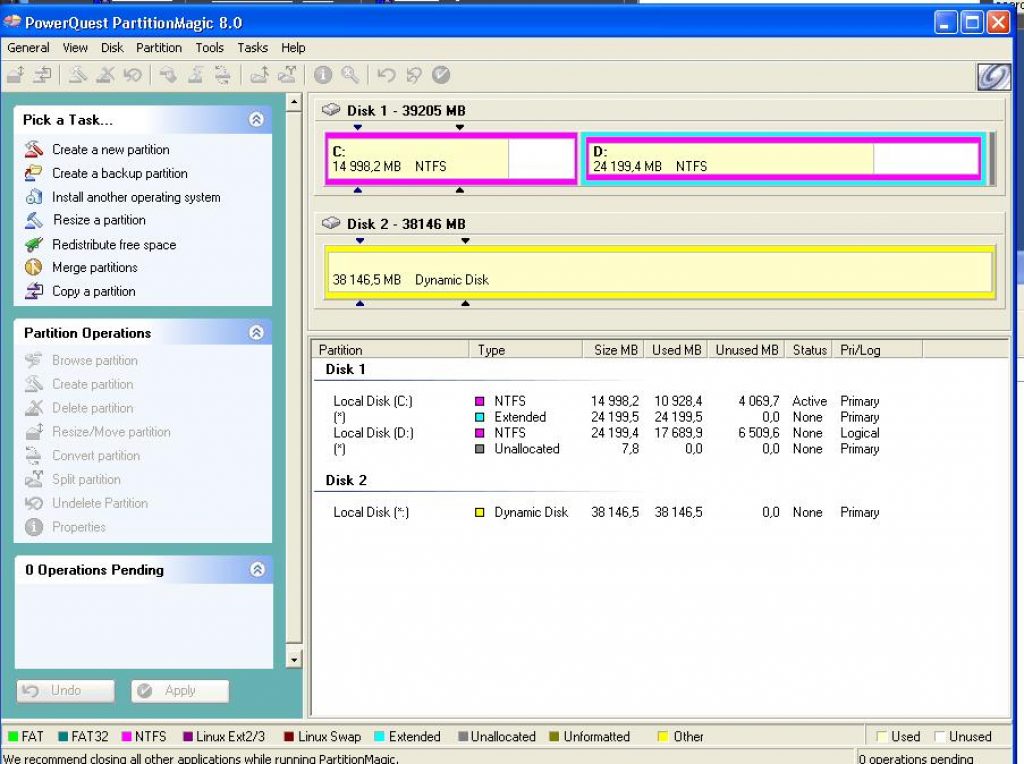The image size is (1024, 764).
Task: Click the magnifier Check for errors toolbar icon
Action: pyautogui.click(x=350, y=75)
